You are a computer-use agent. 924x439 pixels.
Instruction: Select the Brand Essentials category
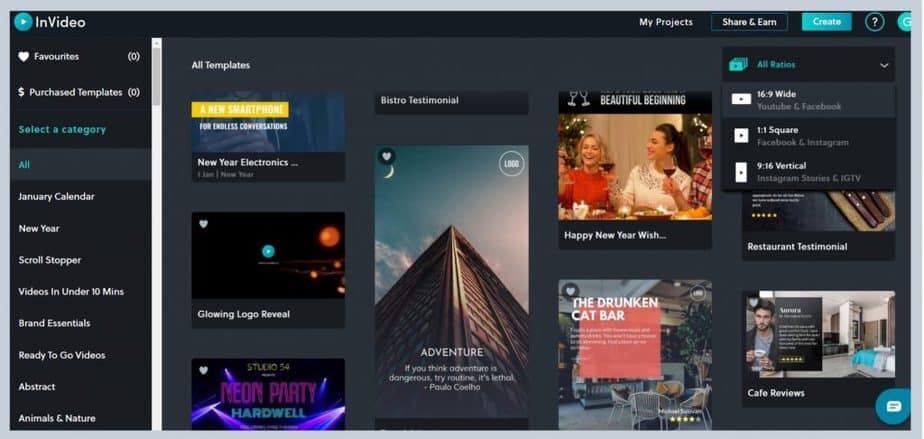[80, 323]
